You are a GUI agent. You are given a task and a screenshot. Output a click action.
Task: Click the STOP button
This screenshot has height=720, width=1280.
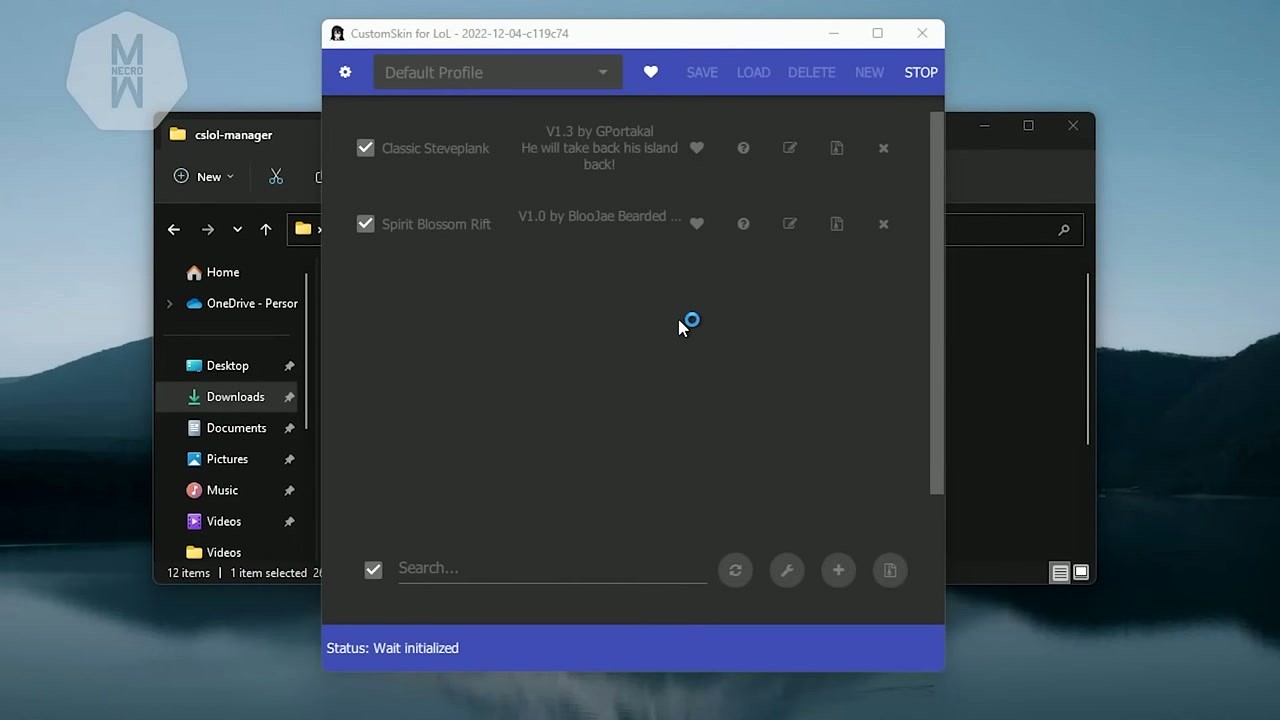coord(921,72)
